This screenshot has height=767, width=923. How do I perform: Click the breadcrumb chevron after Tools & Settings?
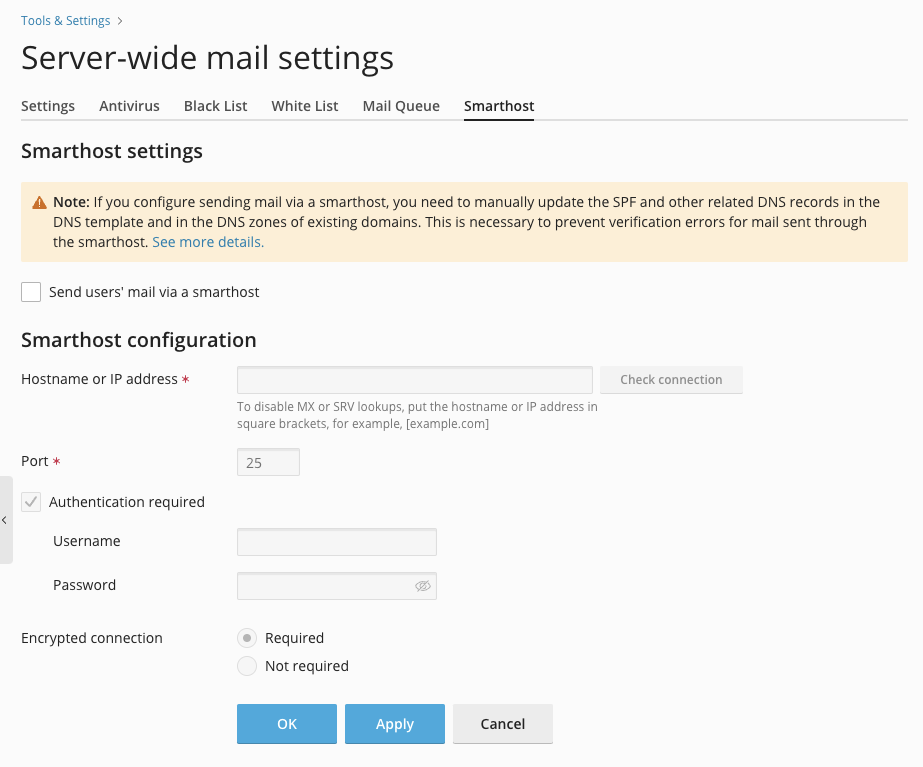120,21
